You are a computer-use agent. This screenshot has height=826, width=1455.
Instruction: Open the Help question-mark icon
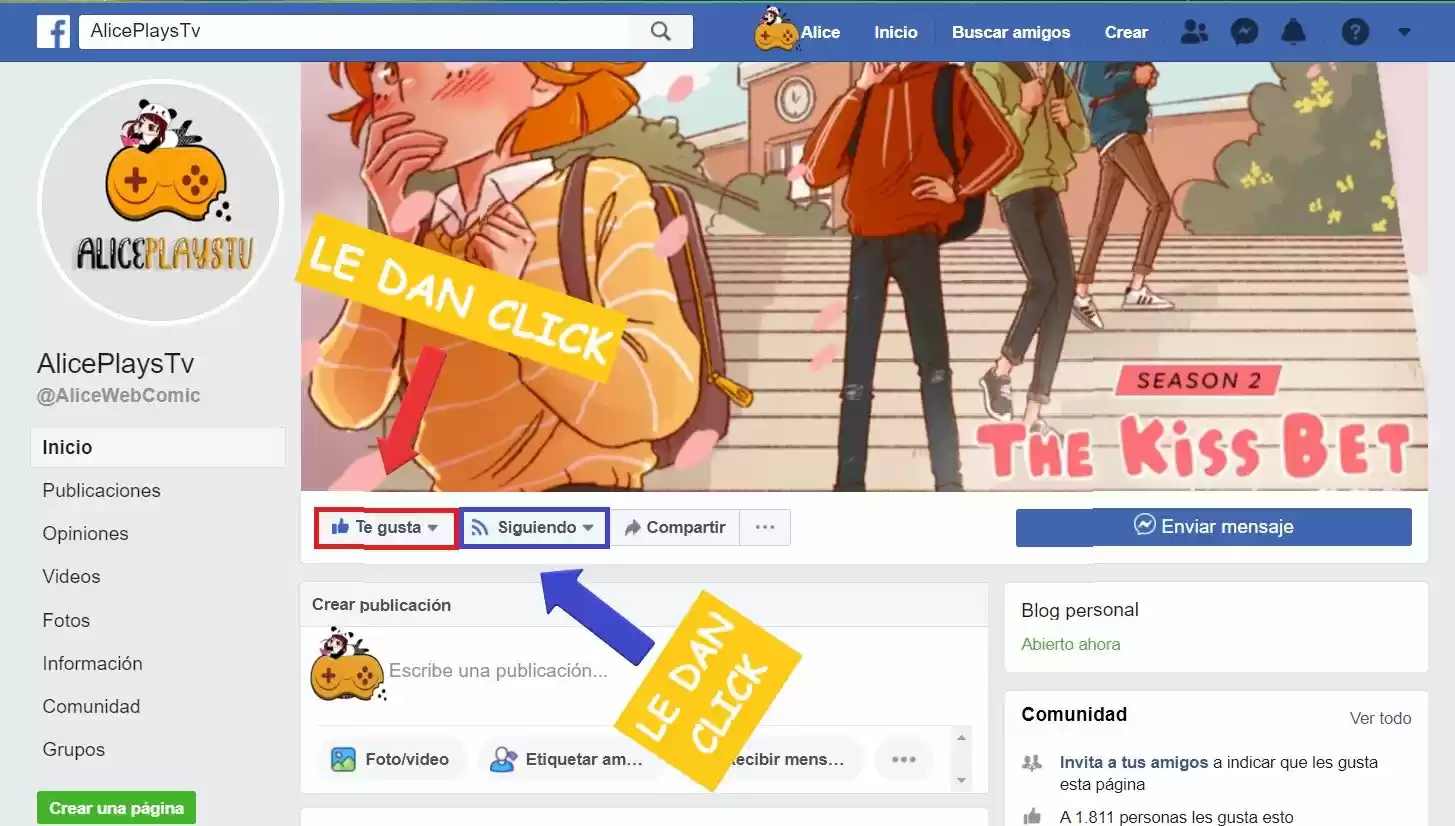pos(1355,32)
